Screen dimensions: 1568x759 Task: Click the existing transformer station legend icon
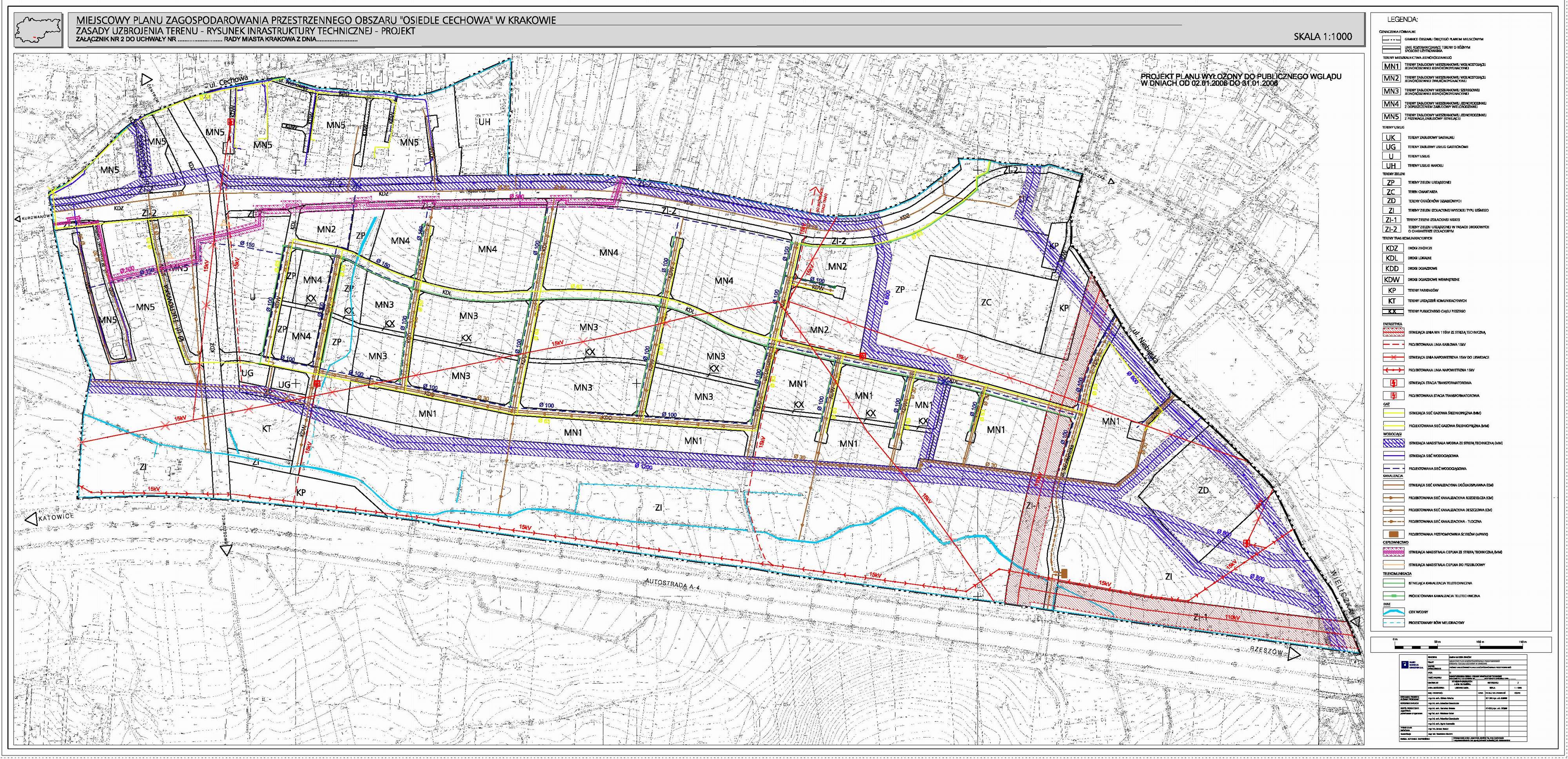coord(1393,383)
